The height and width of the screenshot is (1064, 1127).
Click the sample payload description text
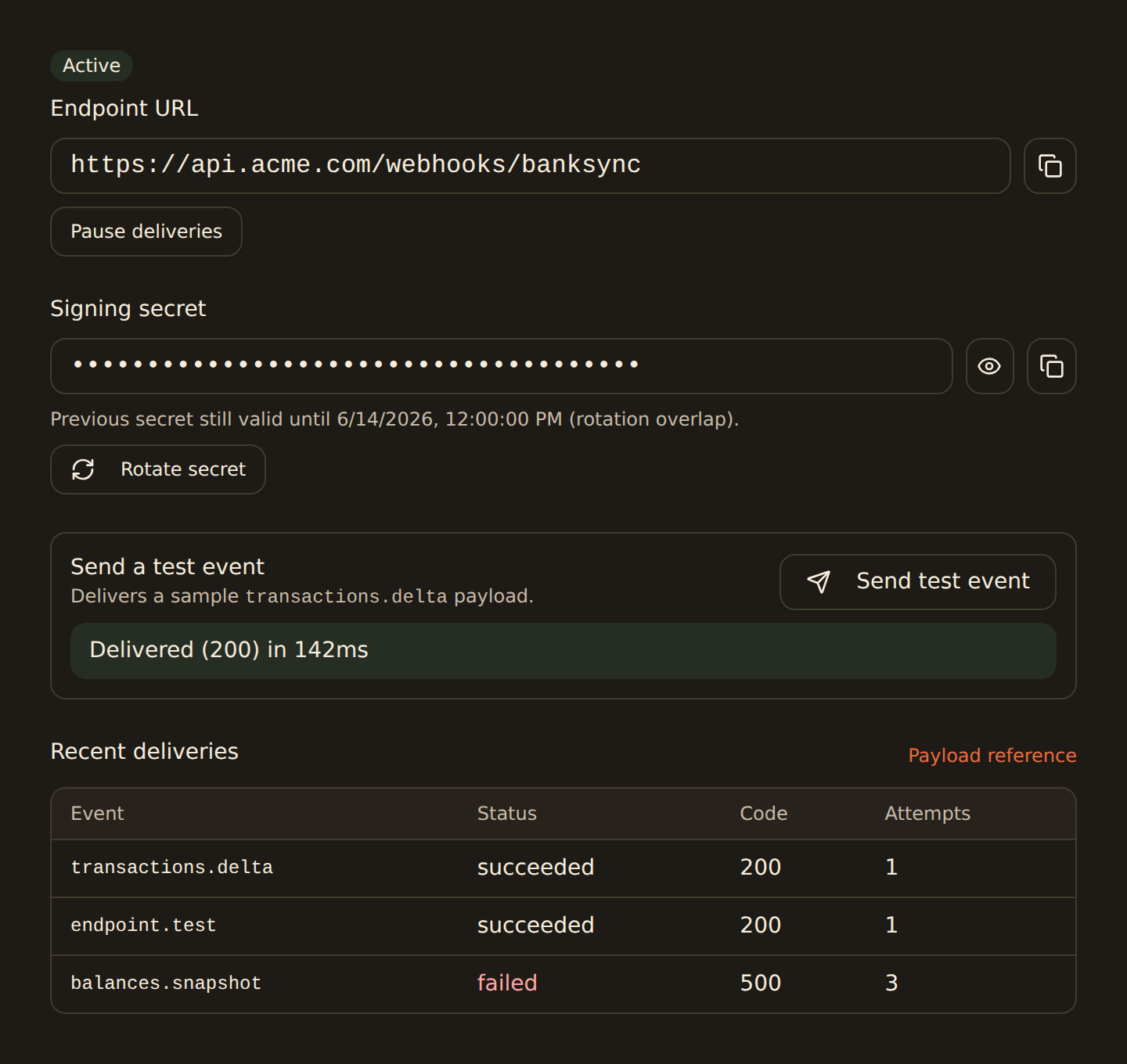302,596
